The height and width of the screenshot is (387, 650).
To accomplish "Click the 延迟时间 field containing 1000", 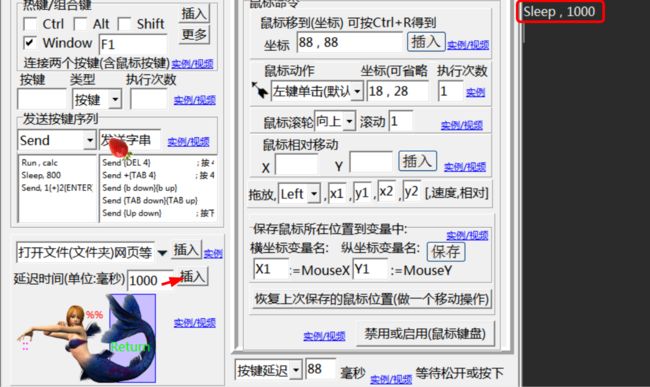I will [150, 281].
